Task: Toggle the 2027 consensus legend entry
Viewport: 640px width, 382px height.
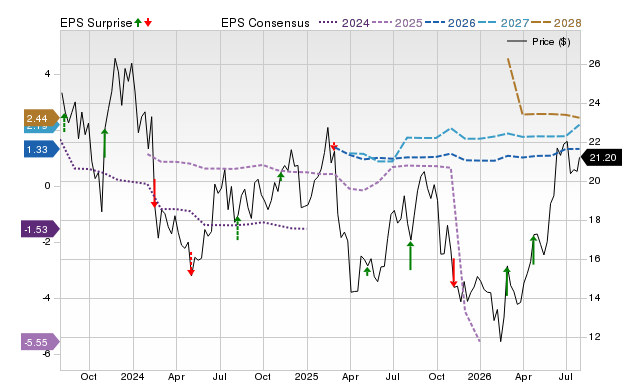Action: pyautogui.click(x=503, y=23)
